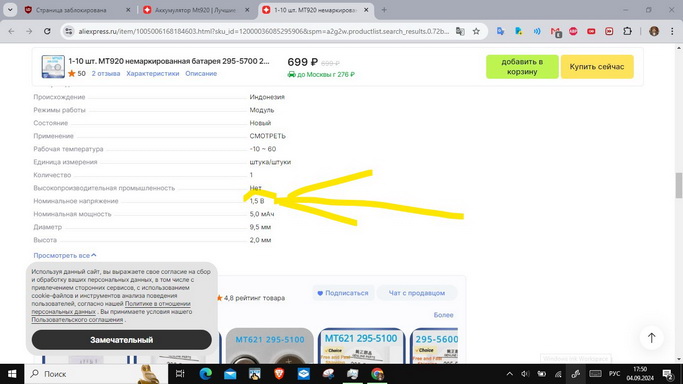Click the translate page icon in address bar
The image size is (683, 384).
[x=460, y=31]
